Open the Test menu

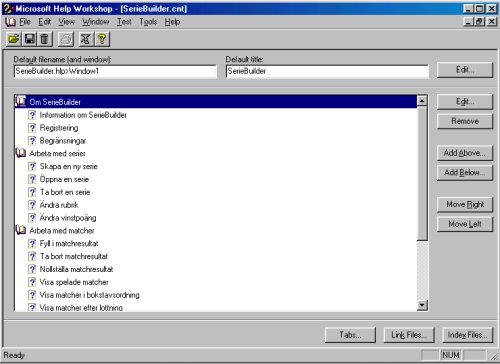click(x=124, y=22)
